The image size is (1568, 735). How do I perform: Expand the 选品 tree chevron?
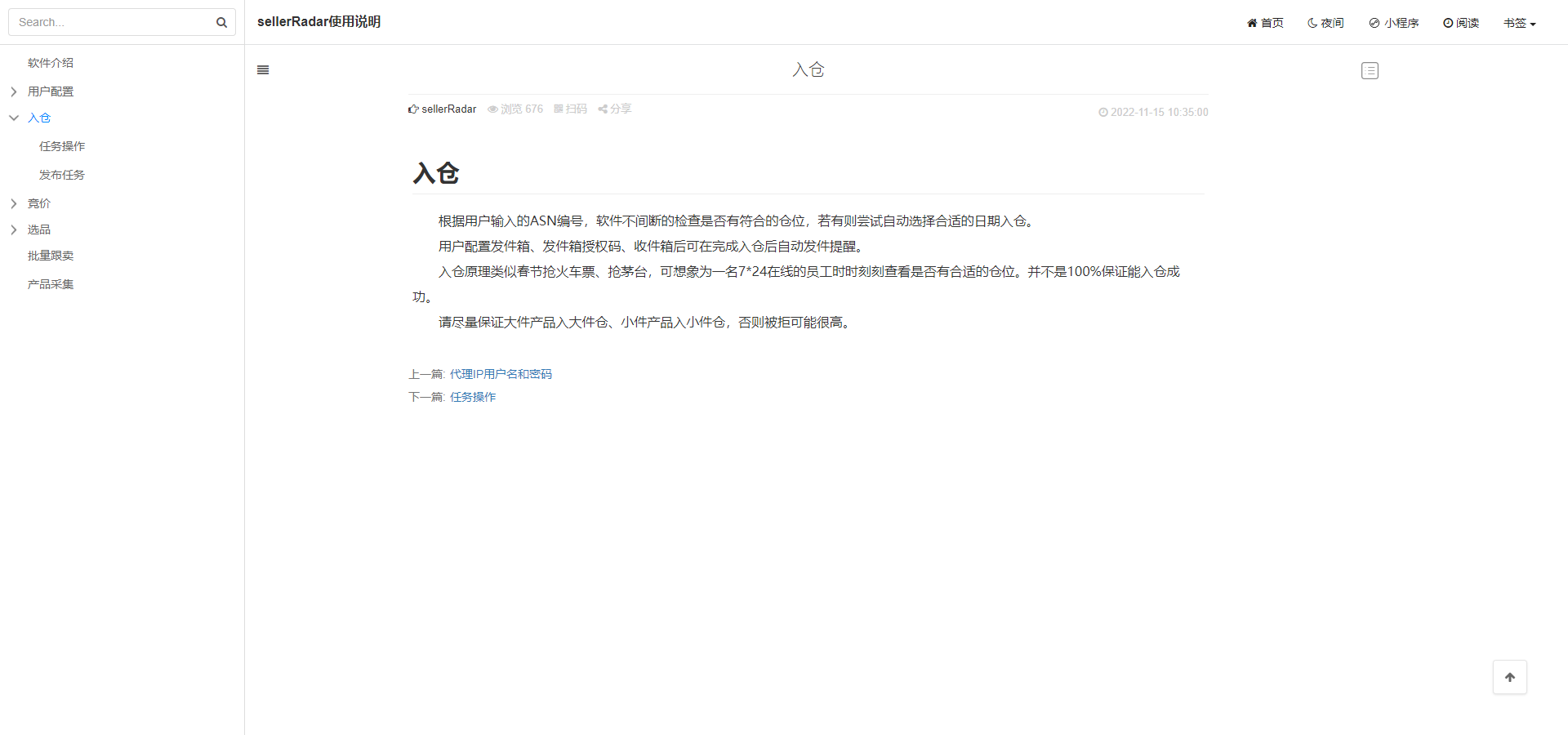click(14, 229)
